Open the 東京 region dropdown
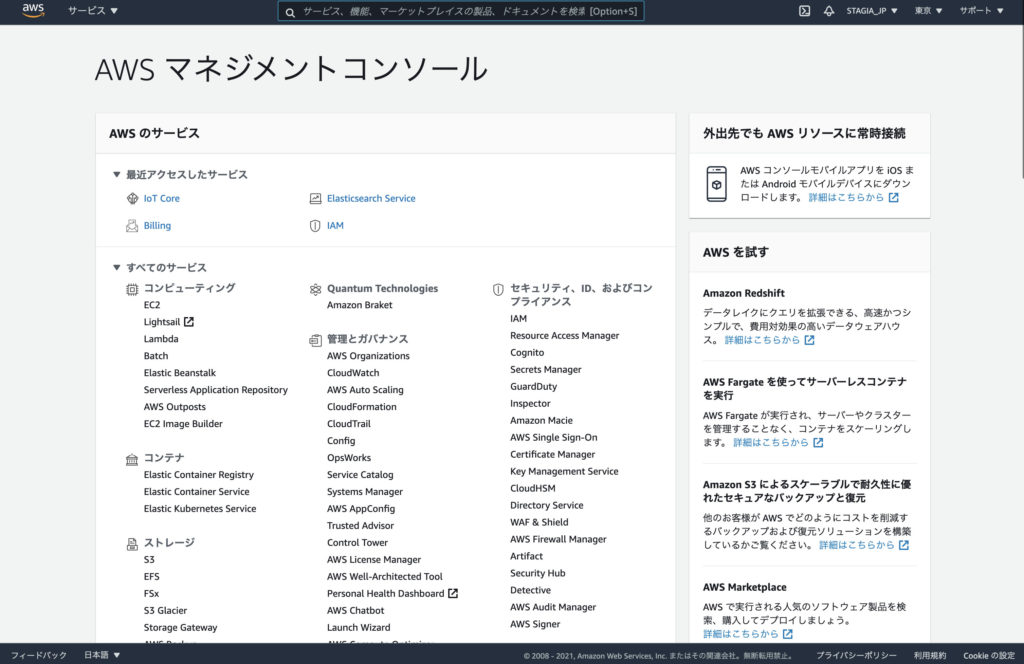The image size is (1024, 664). (928, 11)
